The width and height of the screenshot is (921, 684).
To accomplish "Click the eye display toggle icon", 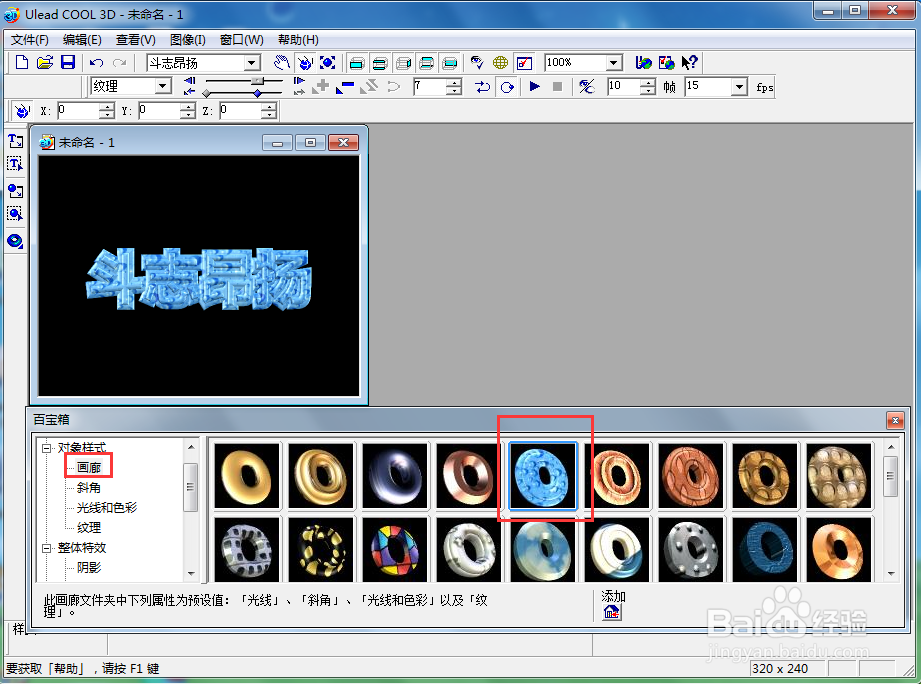I will pyautogui.click(x=477, y=62).
